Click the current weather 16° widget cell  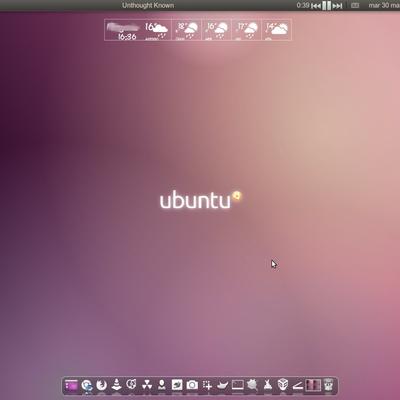point(156,30)
